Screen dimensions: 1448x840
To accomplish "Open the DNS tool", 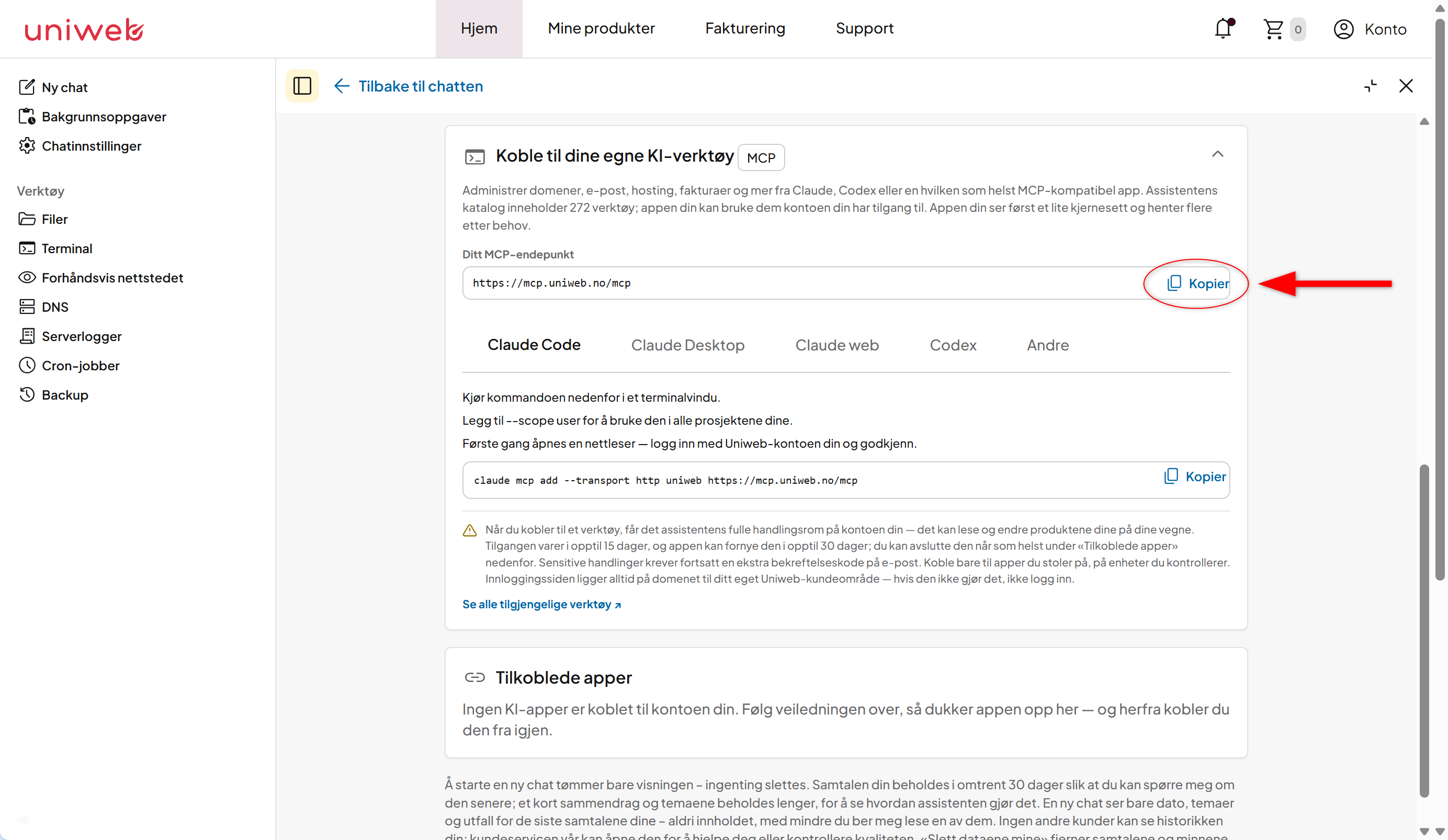I will (43, 307).
